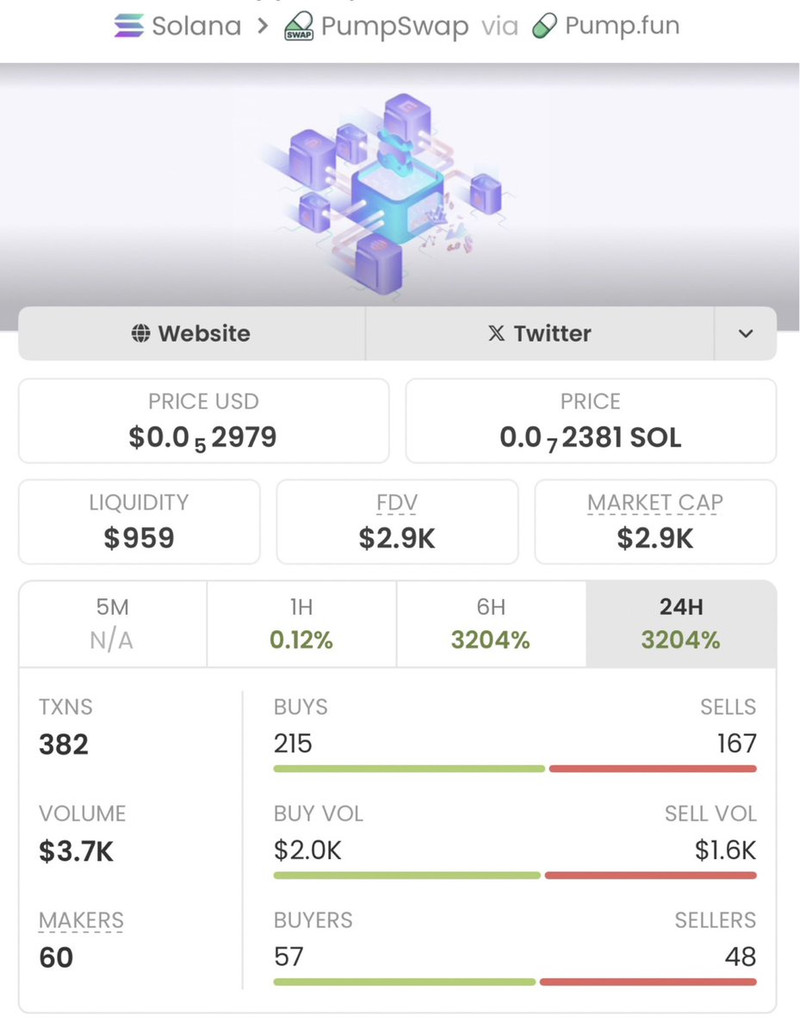
Task: Switch to the 1H timeframe tab
Action: tap(301, 624)
